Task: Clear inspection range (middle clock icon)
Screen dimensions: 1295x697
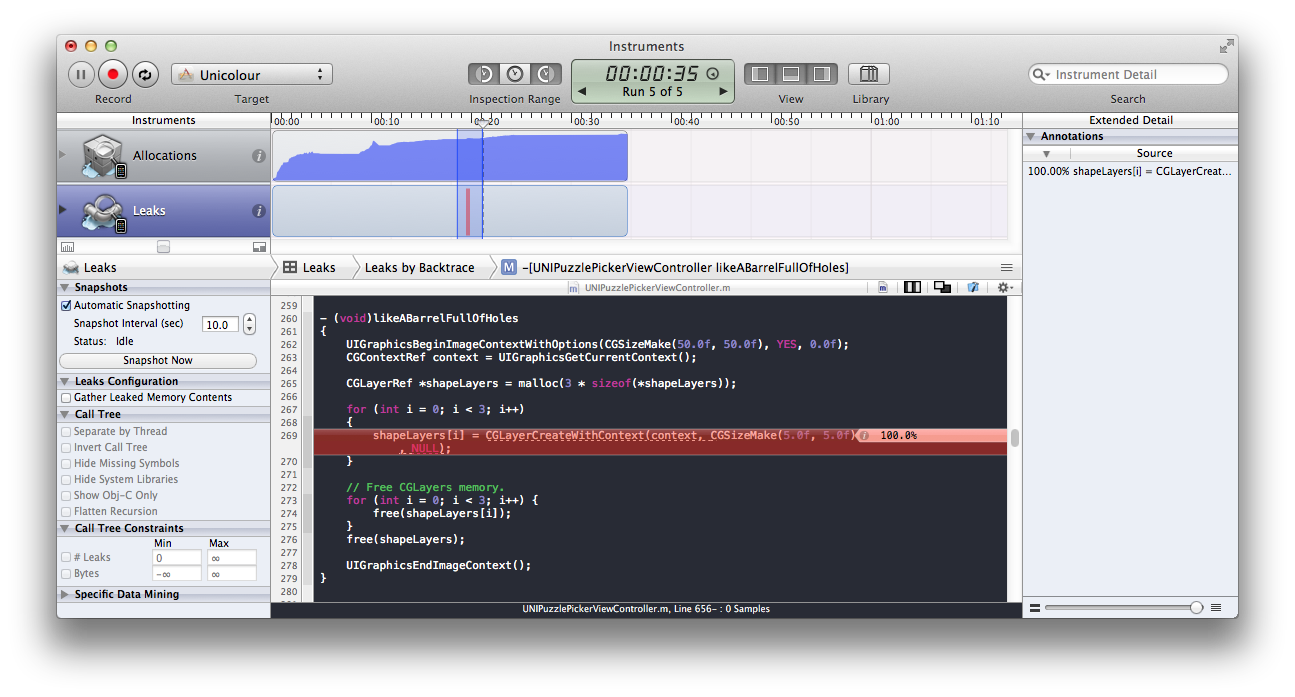Action: click(x=515, y=74)
